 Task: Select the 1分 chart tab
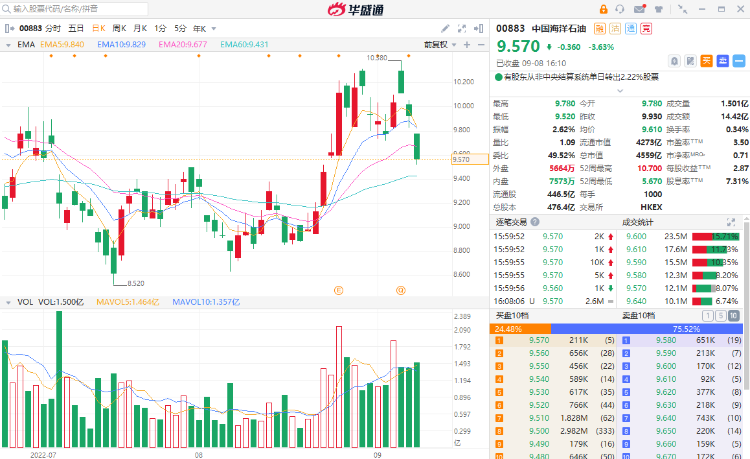point(160,29)
